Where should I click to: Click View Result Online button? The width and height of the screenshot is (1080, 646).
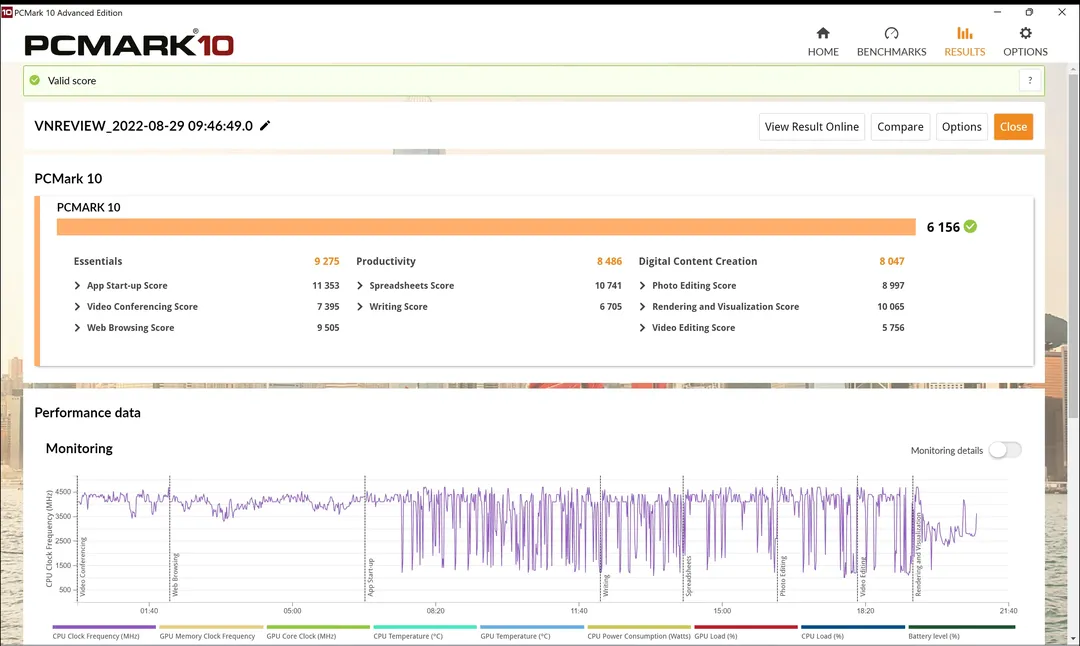coord(811,127)
